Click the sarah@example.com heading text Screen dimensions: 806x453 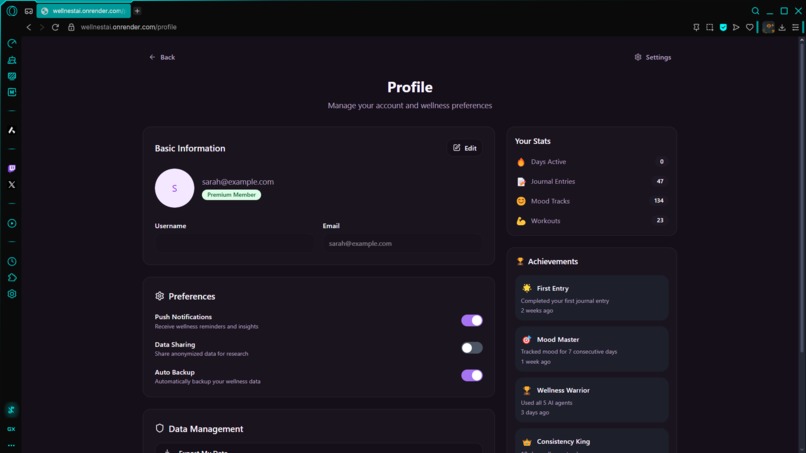(x=237, y=182)
